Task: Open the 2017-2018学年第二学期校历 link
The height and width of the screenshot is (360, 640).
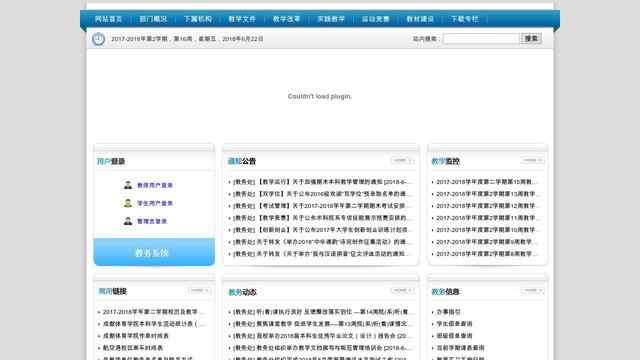Action: coord(153,312)
